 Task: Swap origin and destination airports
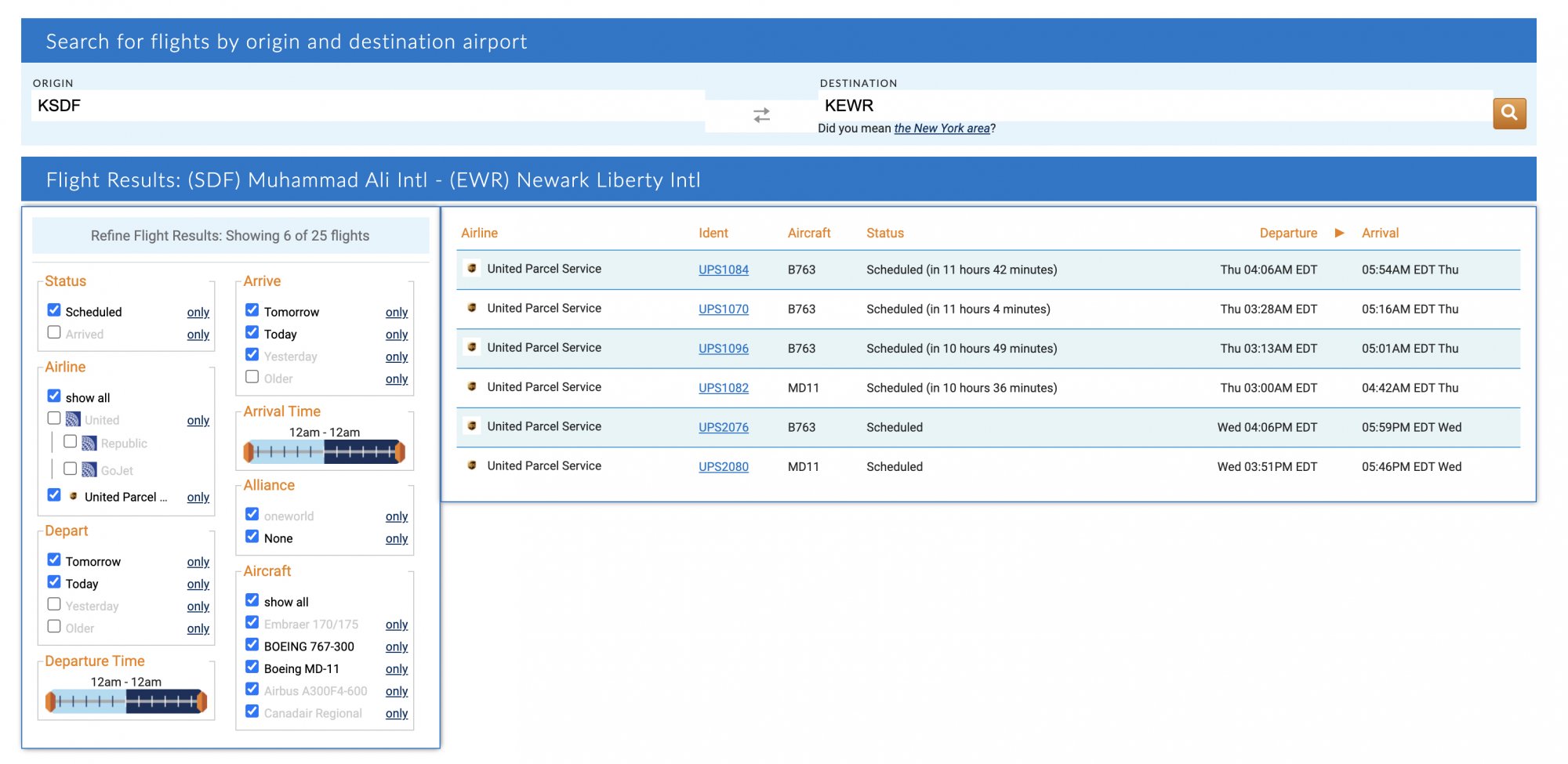coord(761,115)
